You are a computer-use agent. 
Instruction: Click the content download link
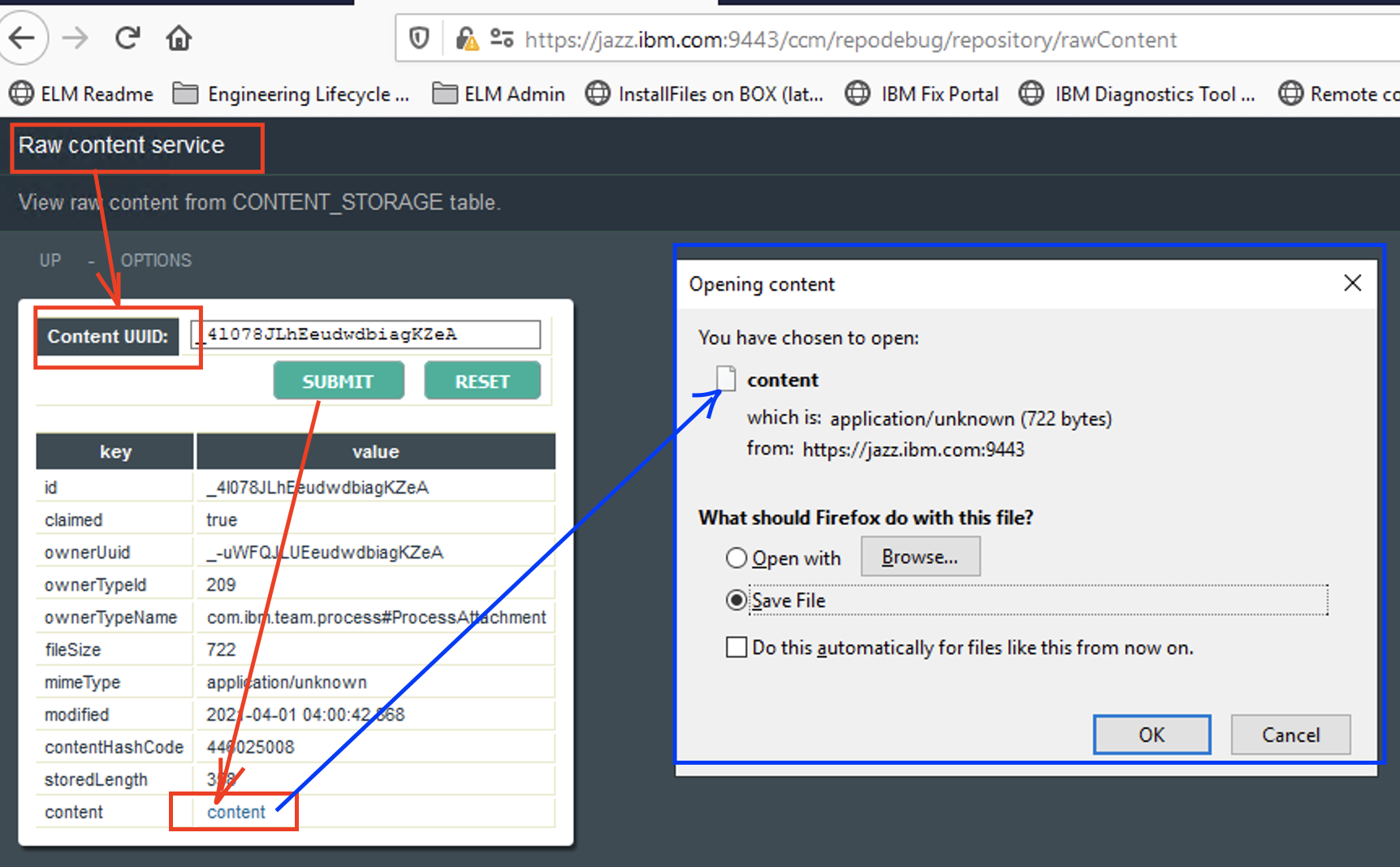click(x=235, y=812)
